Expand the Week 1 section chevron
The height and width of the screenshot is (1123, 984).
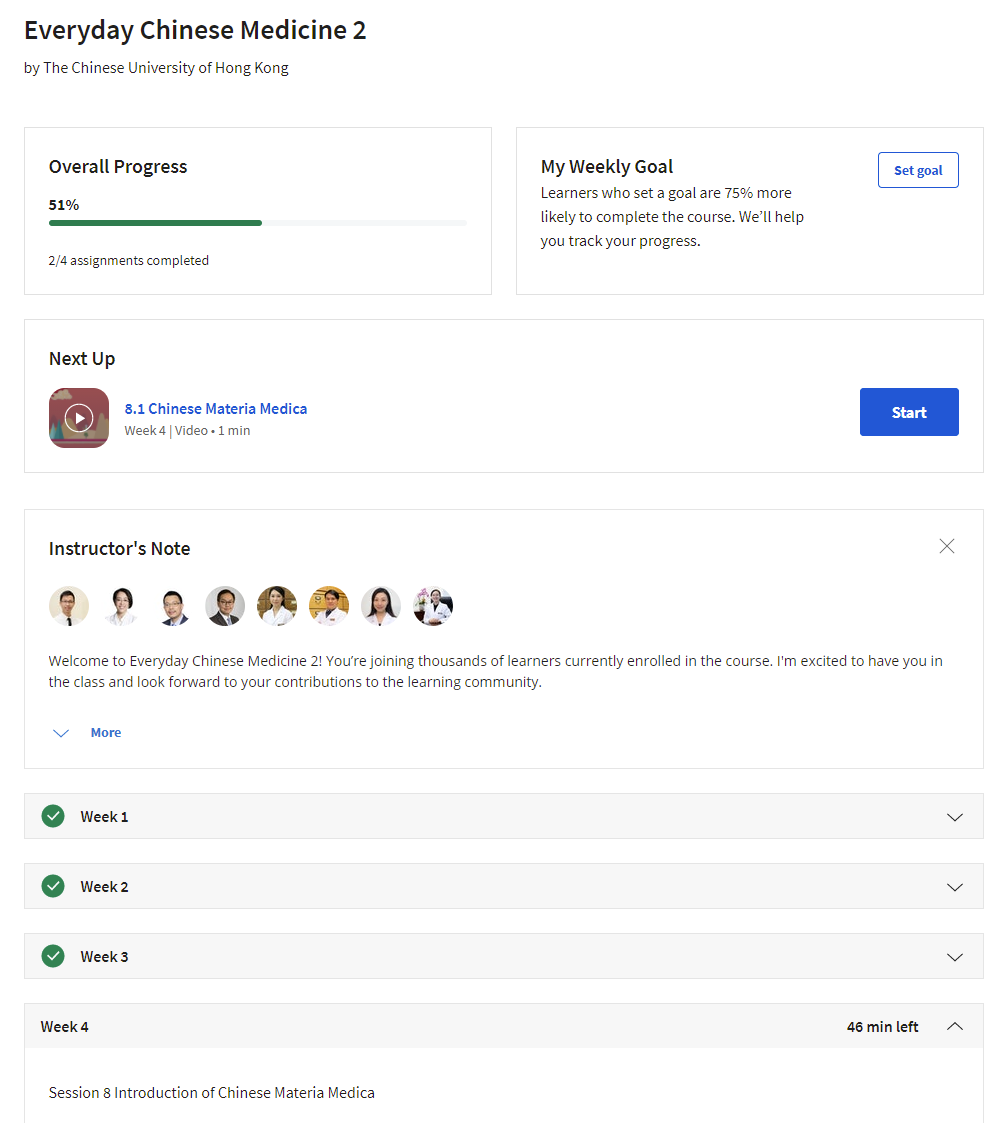click(x=955, y=817)
